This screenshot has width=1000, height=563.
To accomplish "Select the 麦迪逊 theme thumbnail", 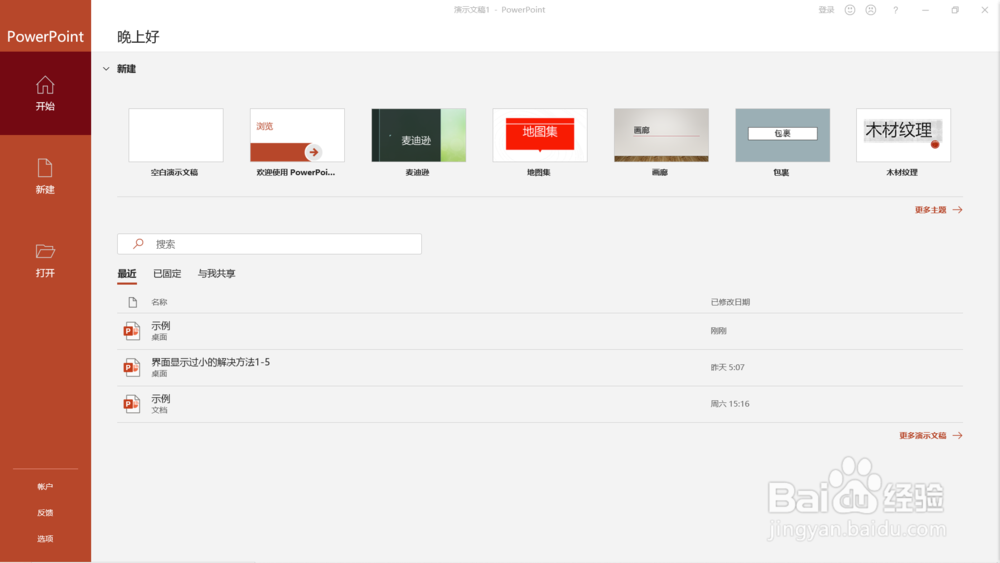I will [418, 135].
